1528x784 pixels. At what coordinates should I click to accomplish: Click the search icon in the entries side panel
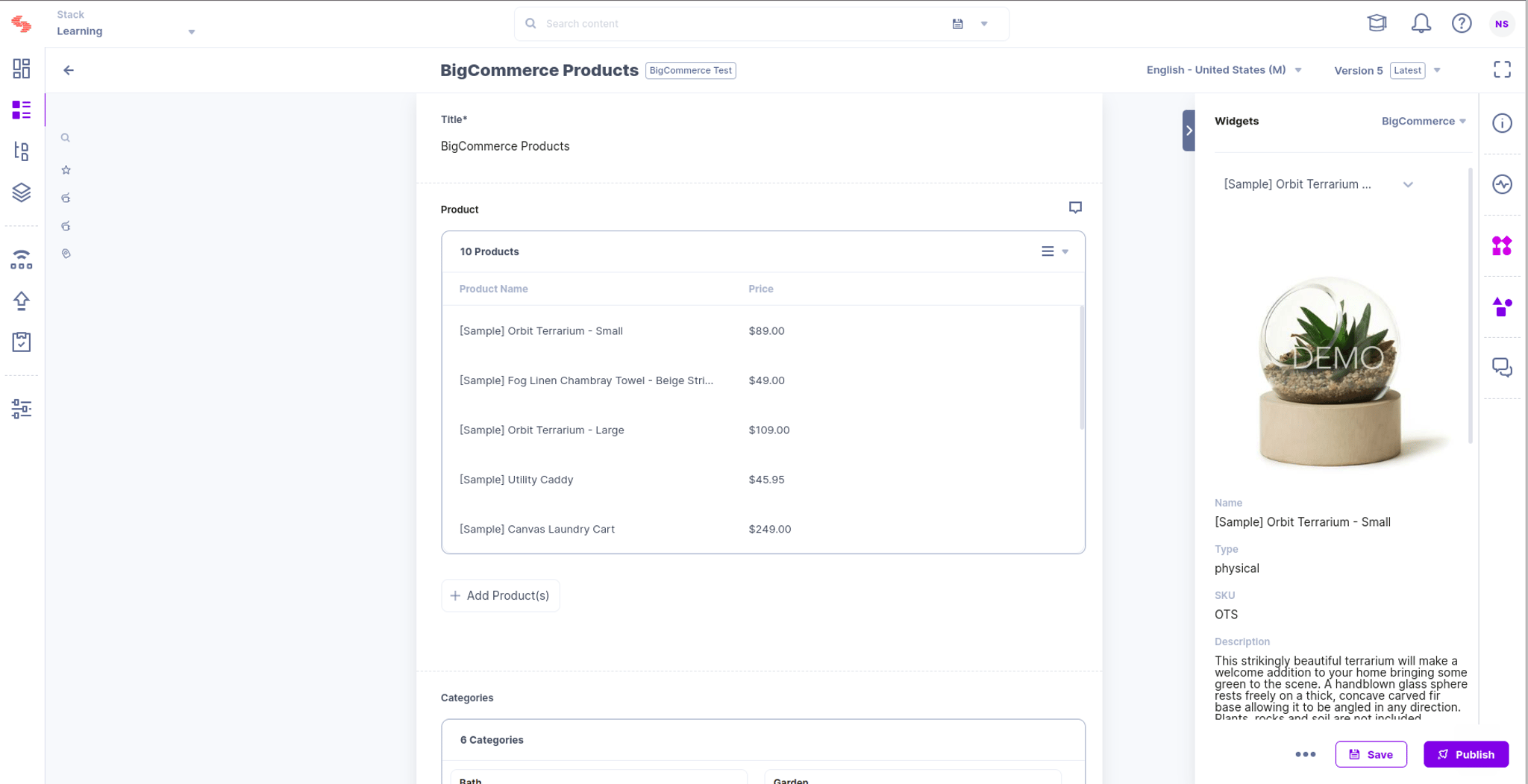66,138
